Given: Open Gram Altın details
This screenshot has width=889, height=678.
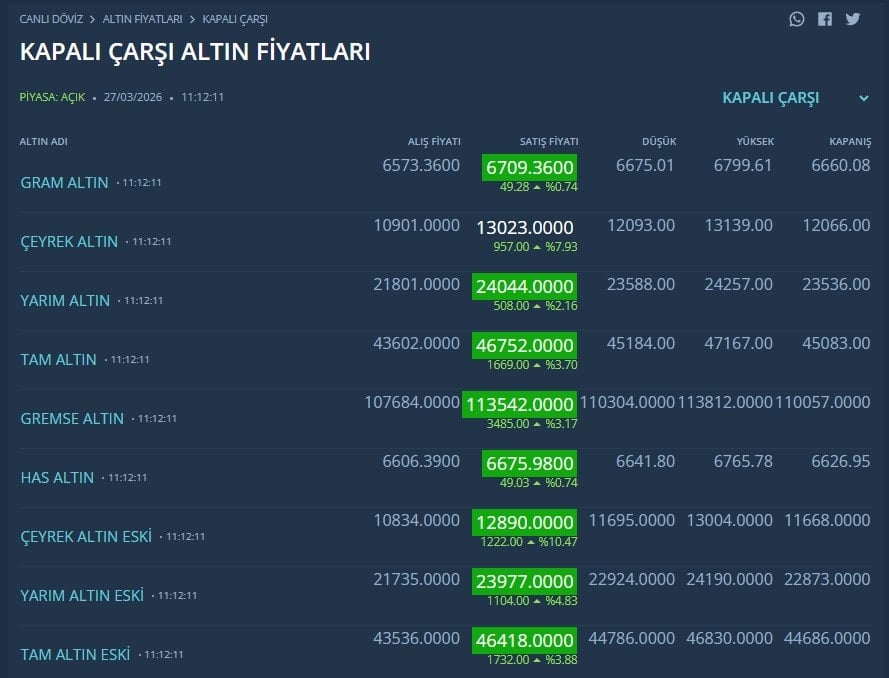Looking at the screenshot, I should pyautogui.click(x=65, y=183).
